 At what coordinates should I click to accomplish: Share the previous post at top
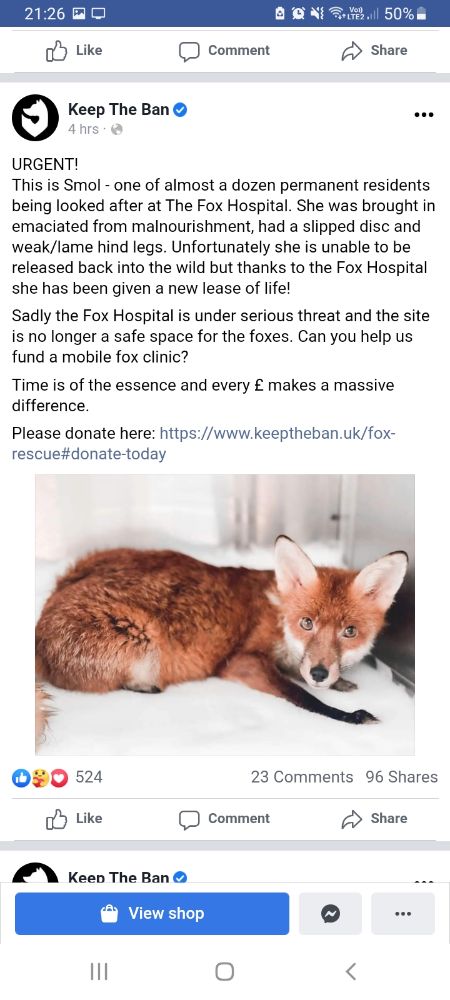point(374,50)
